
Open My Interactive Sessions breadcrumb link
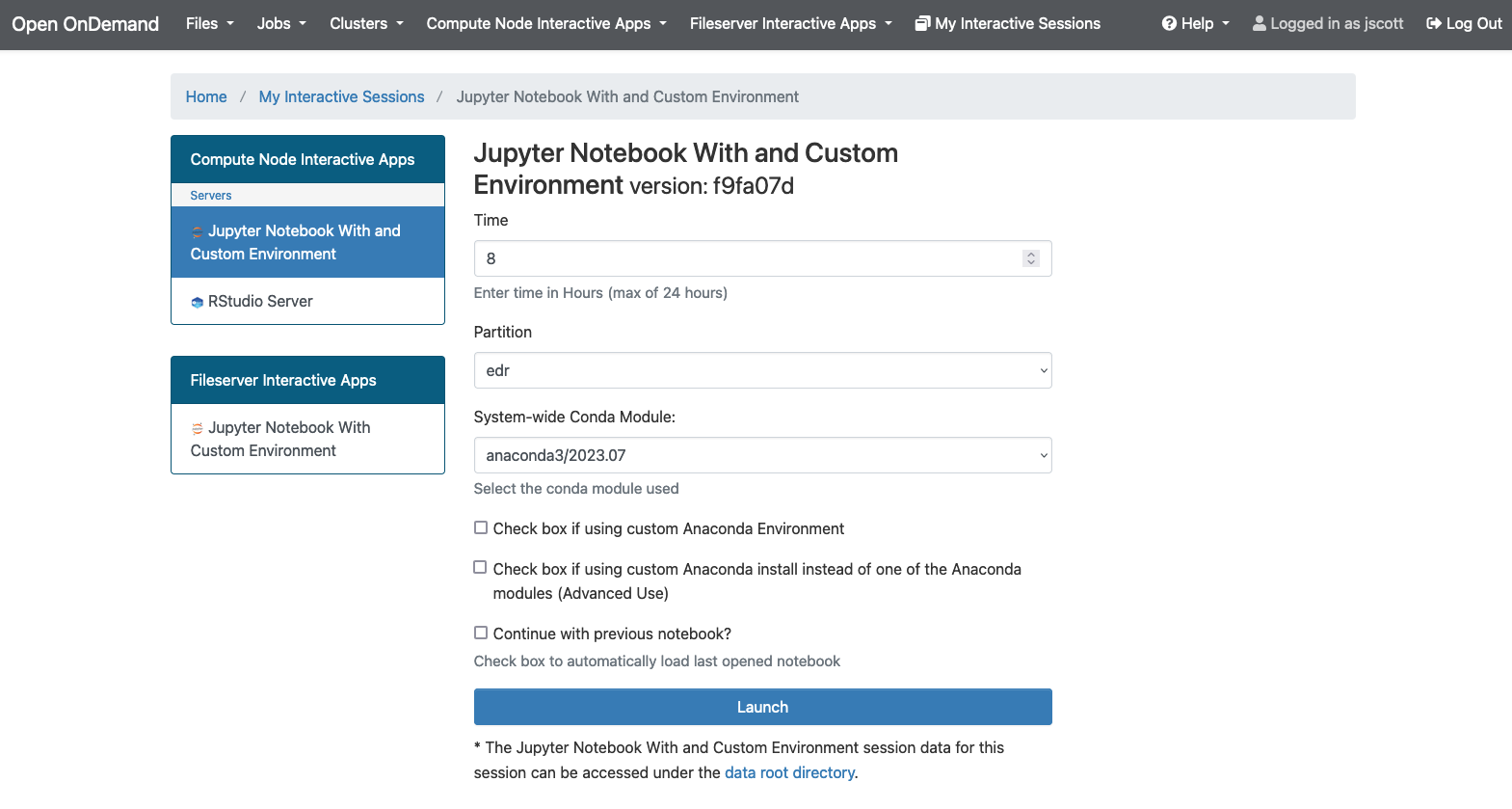tap(341, 96)
